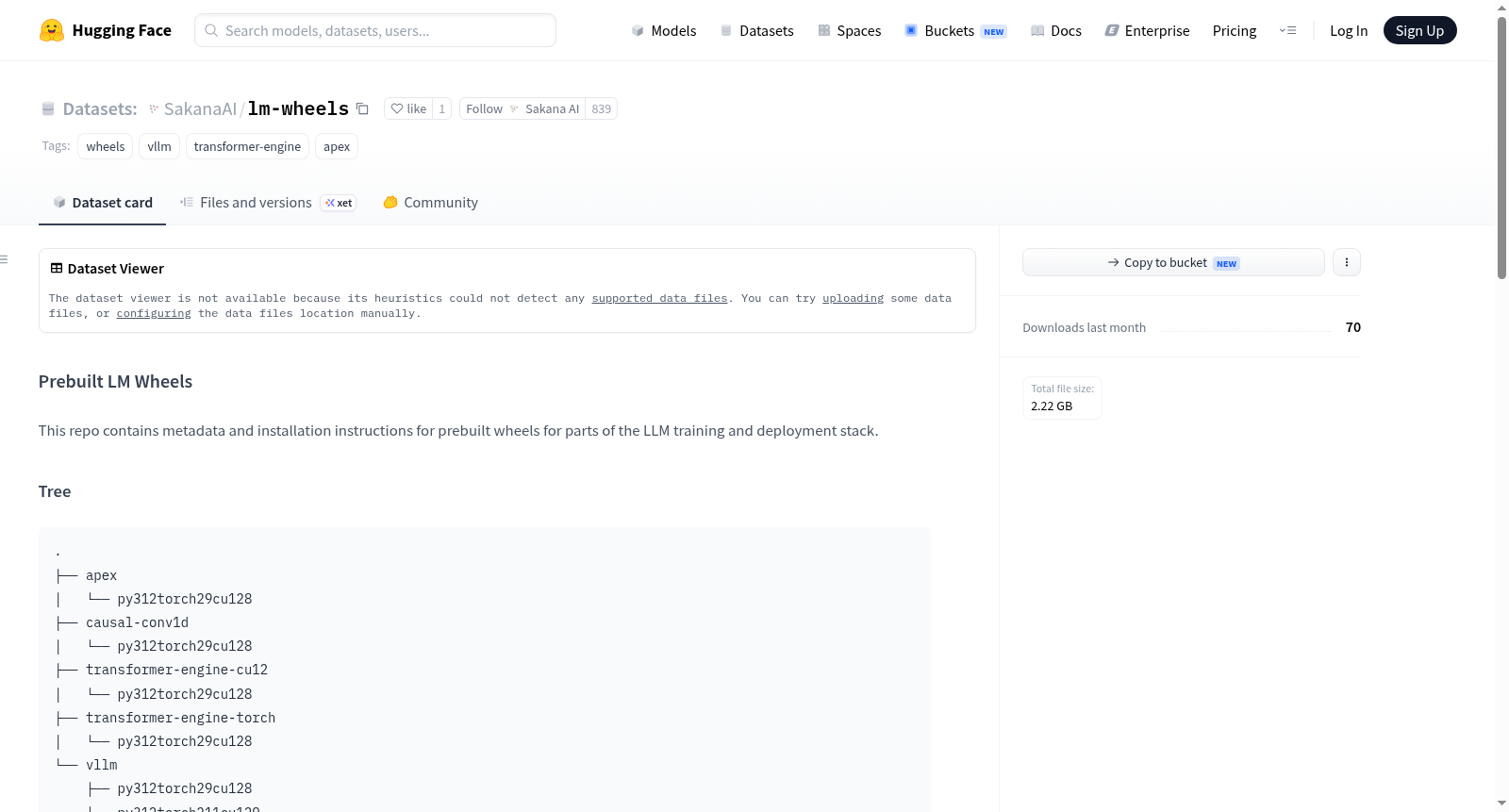This screenshot has width=1509, height=812.
Task: Click the vllm tree row
Action: pos(101,765)
